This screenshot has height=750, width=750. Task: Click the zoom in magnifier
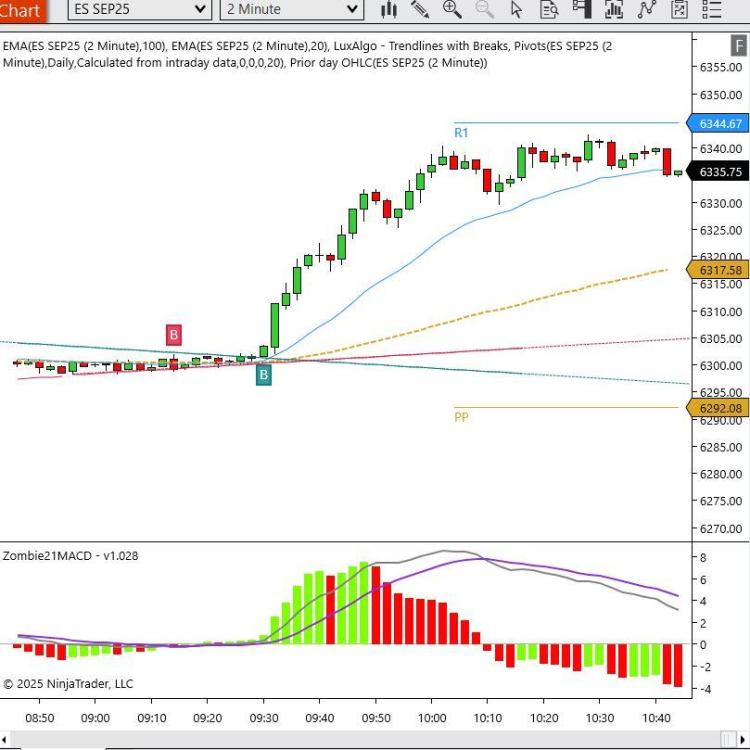tap(452, 10)
